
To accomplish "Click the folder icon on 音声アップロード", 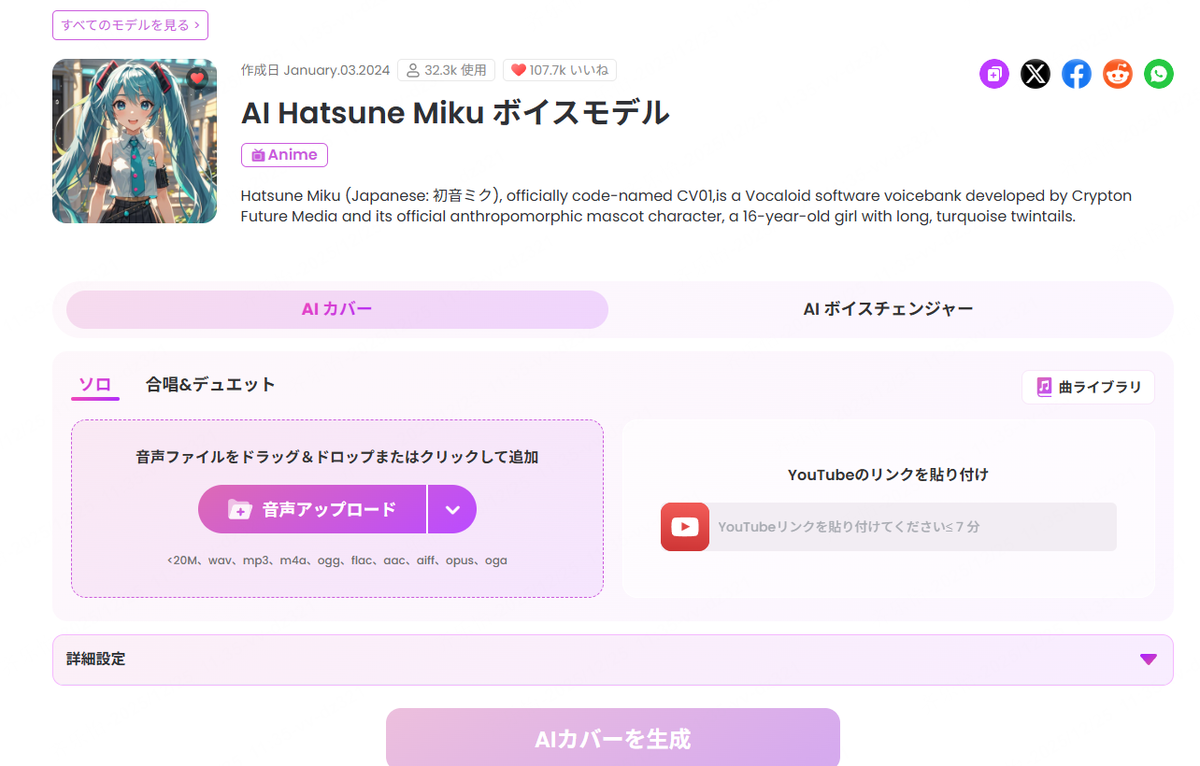I will point(239,510).
